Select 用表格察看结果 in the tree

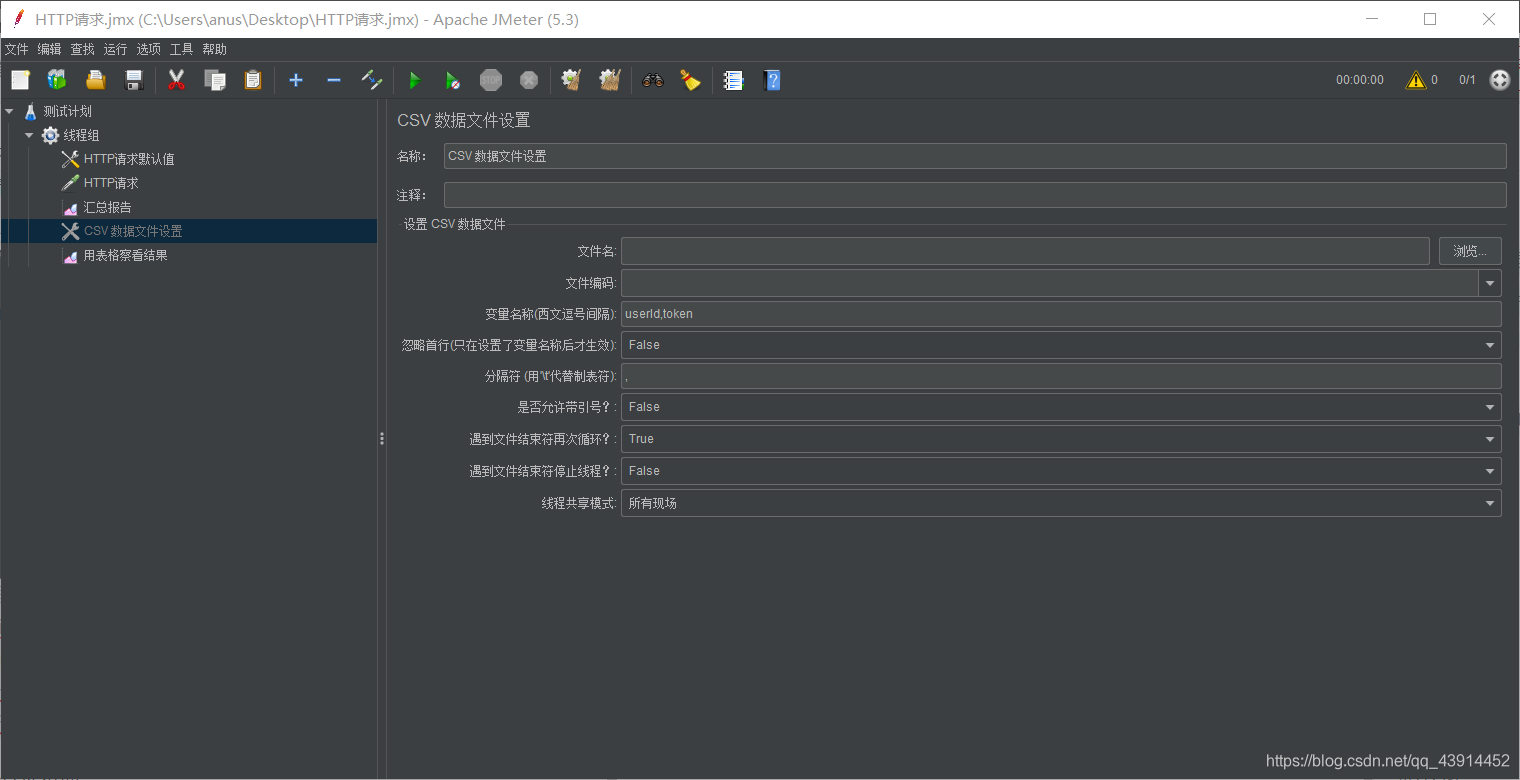click(x=125, y=255)
